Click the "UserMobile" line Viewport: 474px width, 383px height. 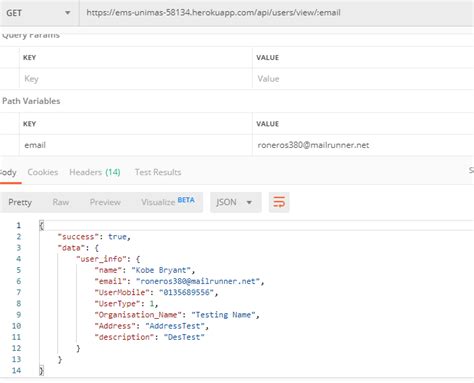pos(156,292)
